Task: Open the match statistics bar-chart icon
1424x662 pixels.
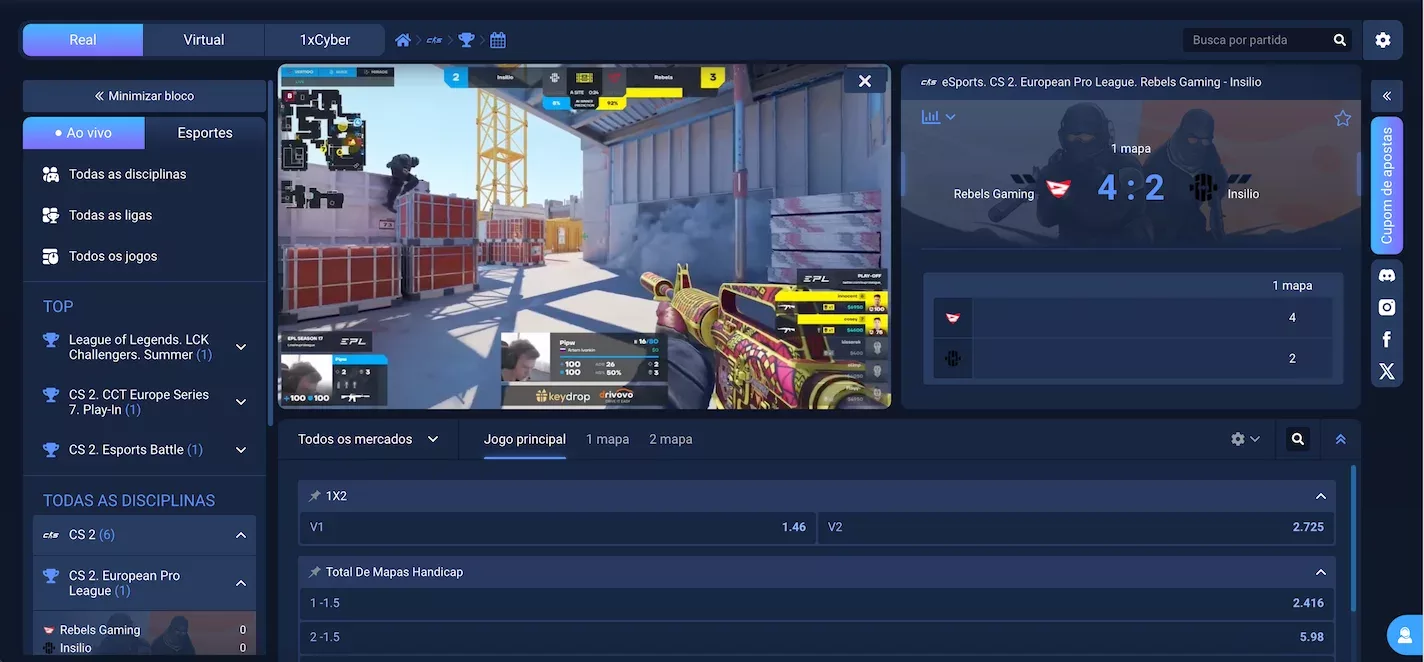Action: pyautogui.click(x=929, y=116)
